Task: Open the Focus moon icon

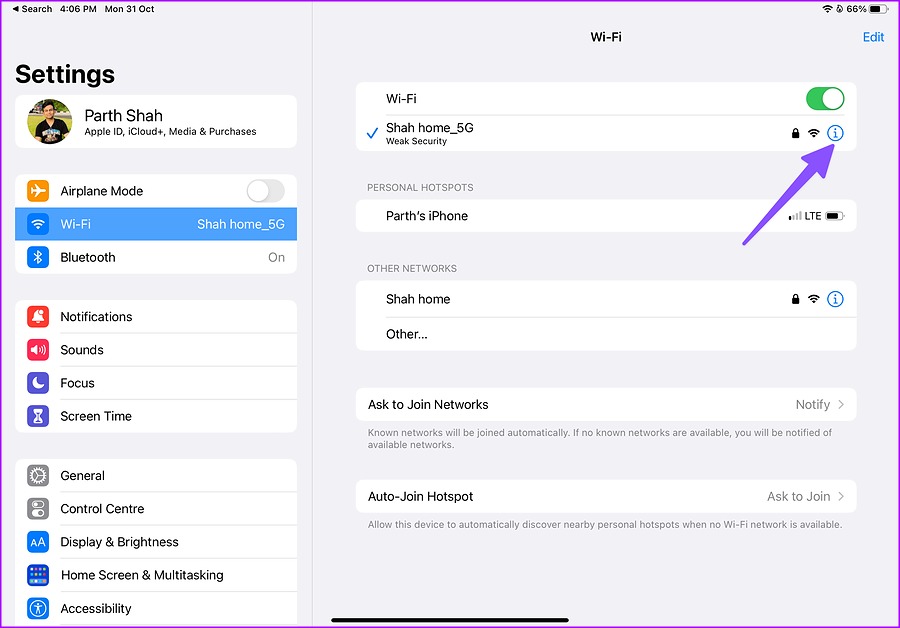Action: tap(38, 383)
